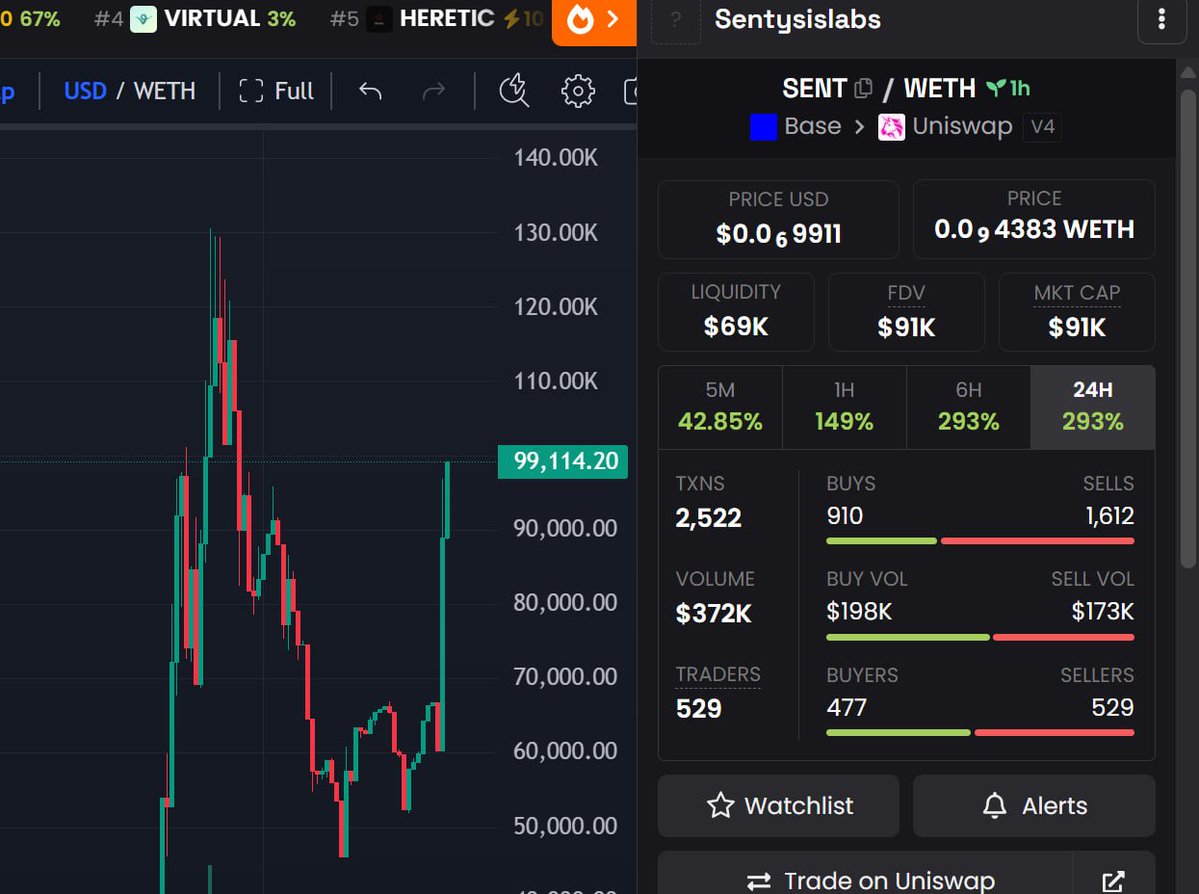This screenshot has height=894, width=1199.
Task: Copy the SENT token address
Action: [863, 88]
